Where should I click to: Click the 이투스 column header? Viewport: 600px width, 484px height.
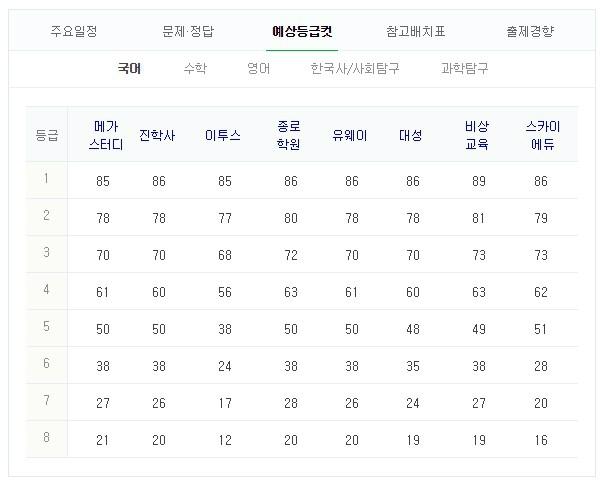point(223,135)
